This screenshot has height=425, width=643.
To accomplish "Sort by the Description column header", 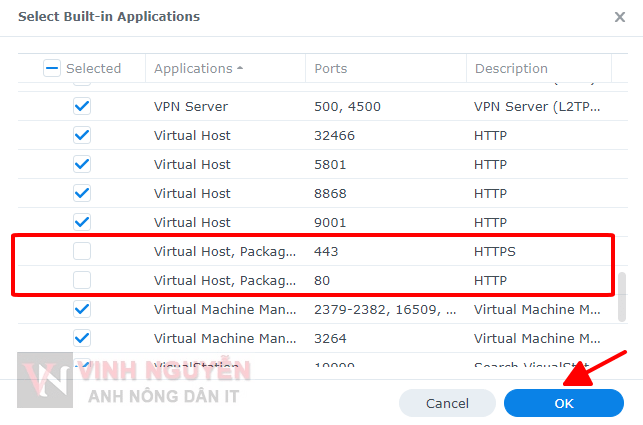I will (x=511, y=69).
